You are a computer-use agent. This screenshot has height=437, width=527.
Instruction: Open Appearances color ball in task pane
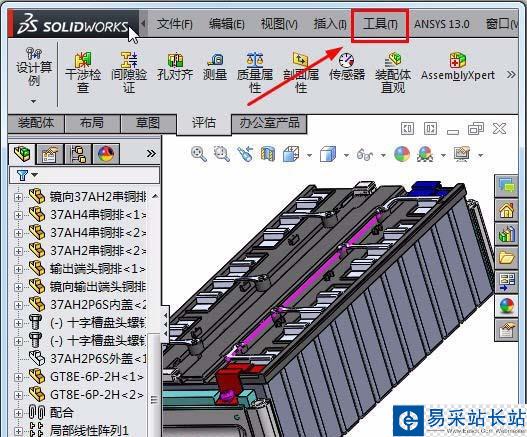(506, 306)
